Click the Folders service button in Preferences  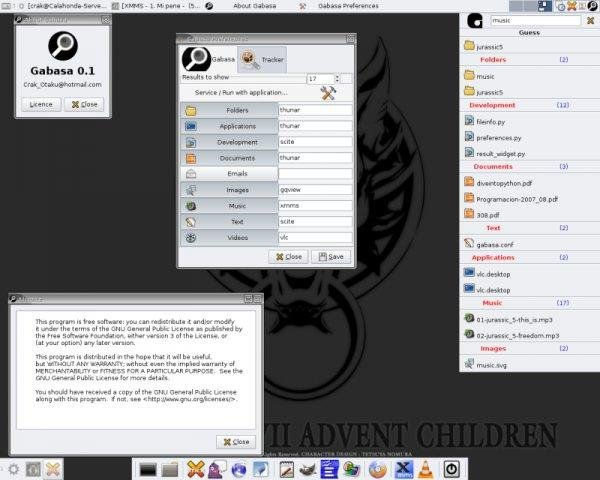[x=229, y=110]
